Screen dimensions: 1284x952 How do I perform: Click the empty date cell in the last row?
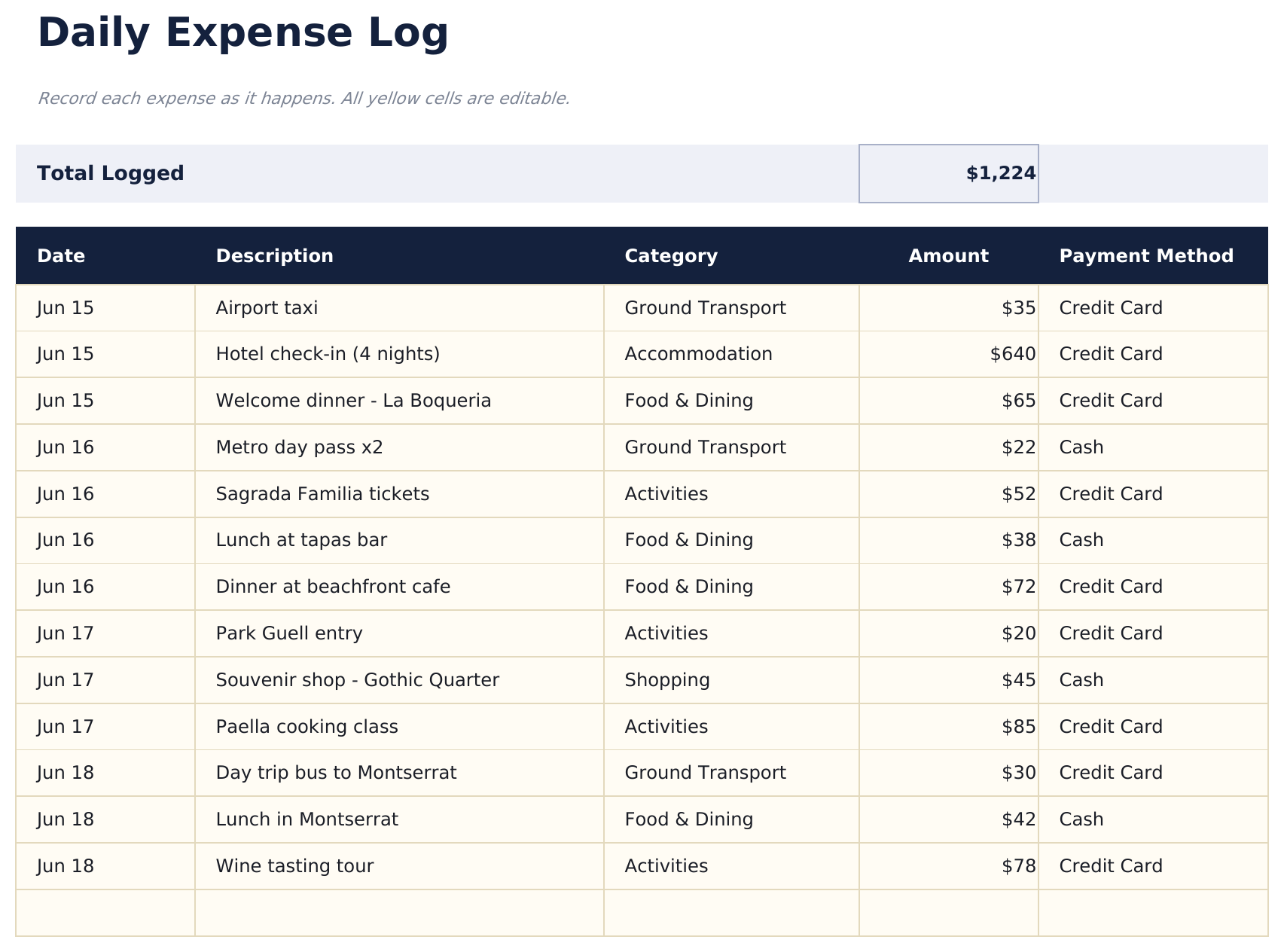click(103, 913)
